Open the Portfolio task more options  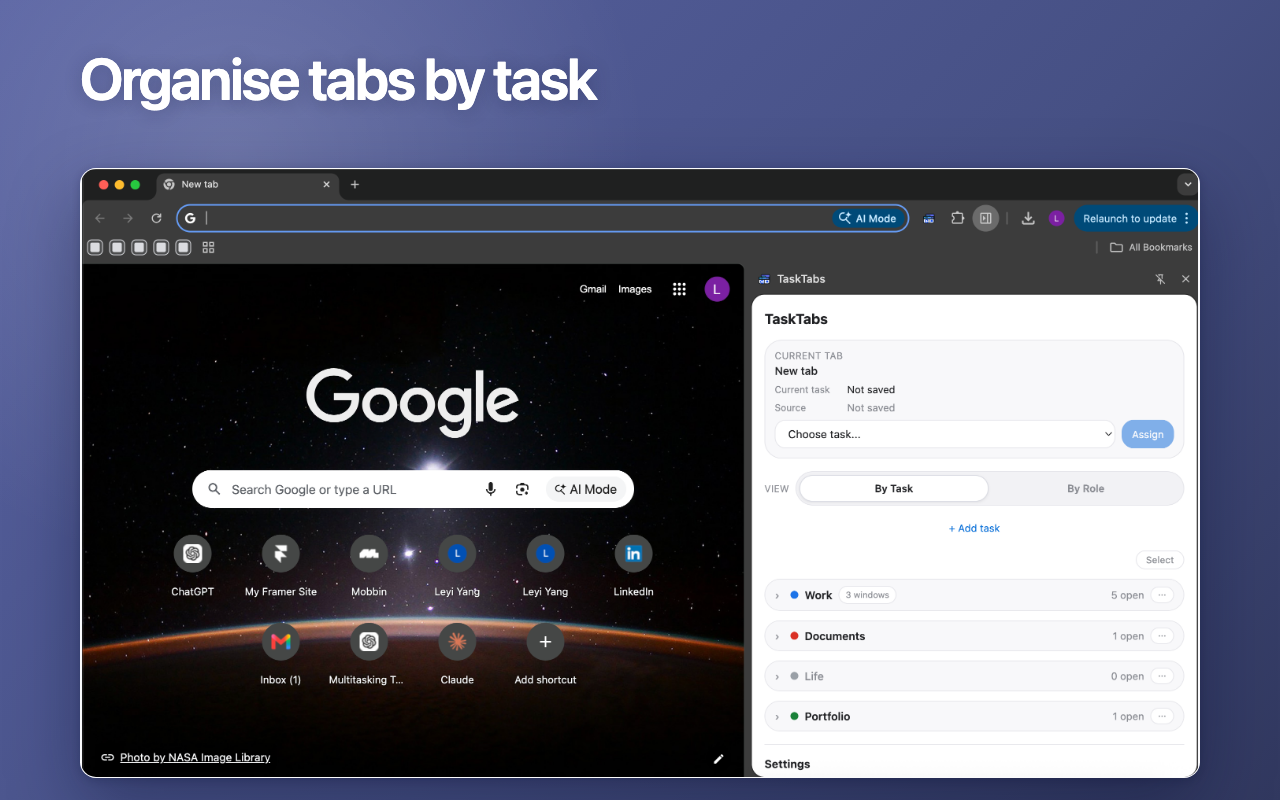[x=1162, y=716]
